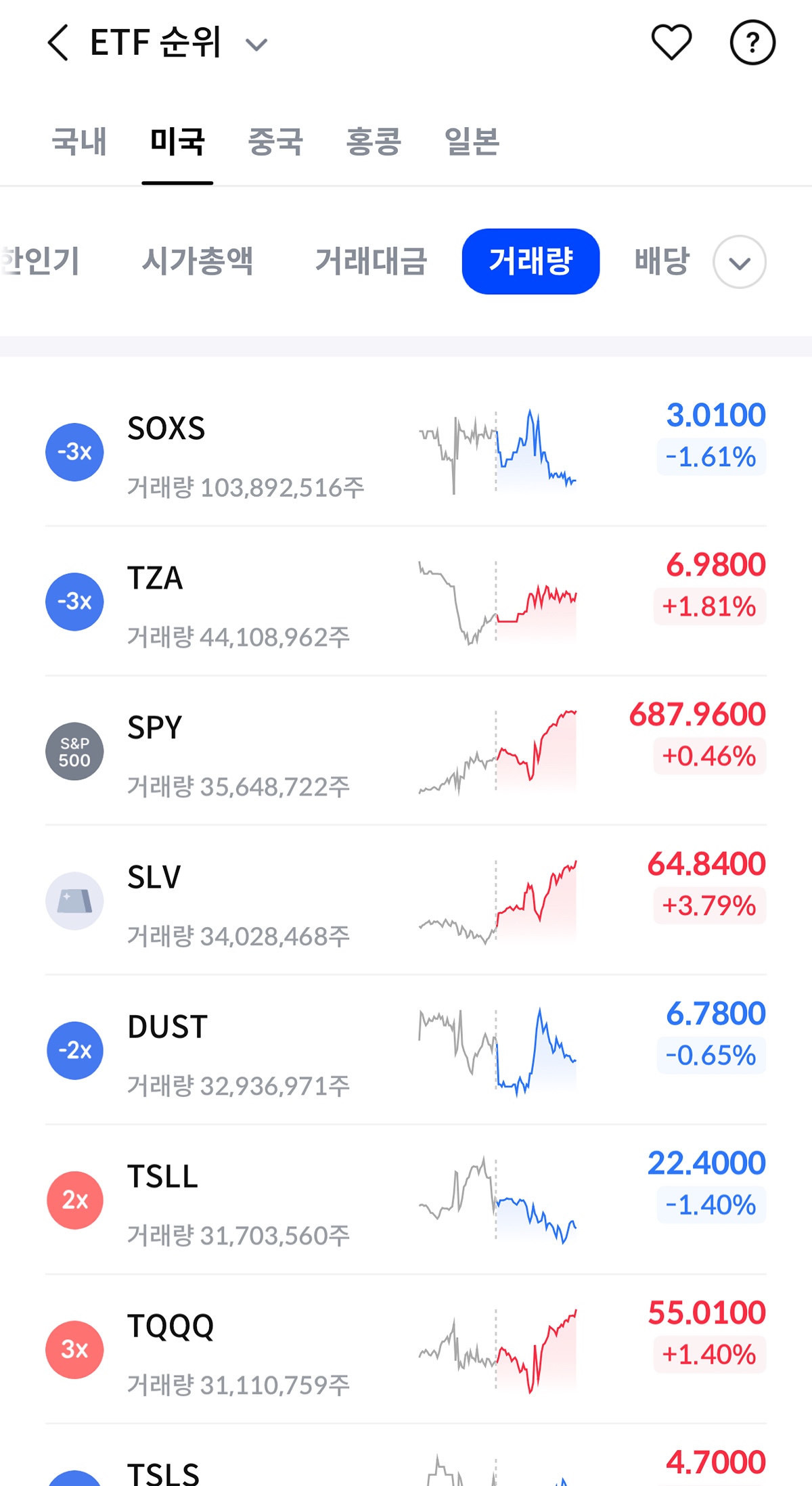Image resolution: width=812 pixels, height=1486 pixels.
Task: Tap the SPY S&P 500 badge icon
Action: coord(74,751)
